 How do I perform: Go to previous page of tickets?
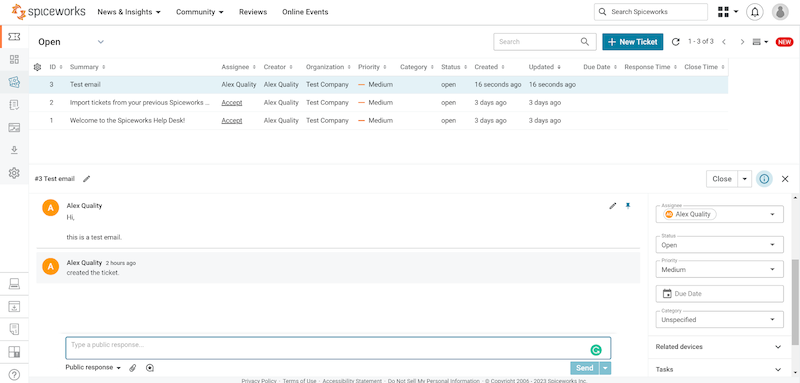pos(723,42)
